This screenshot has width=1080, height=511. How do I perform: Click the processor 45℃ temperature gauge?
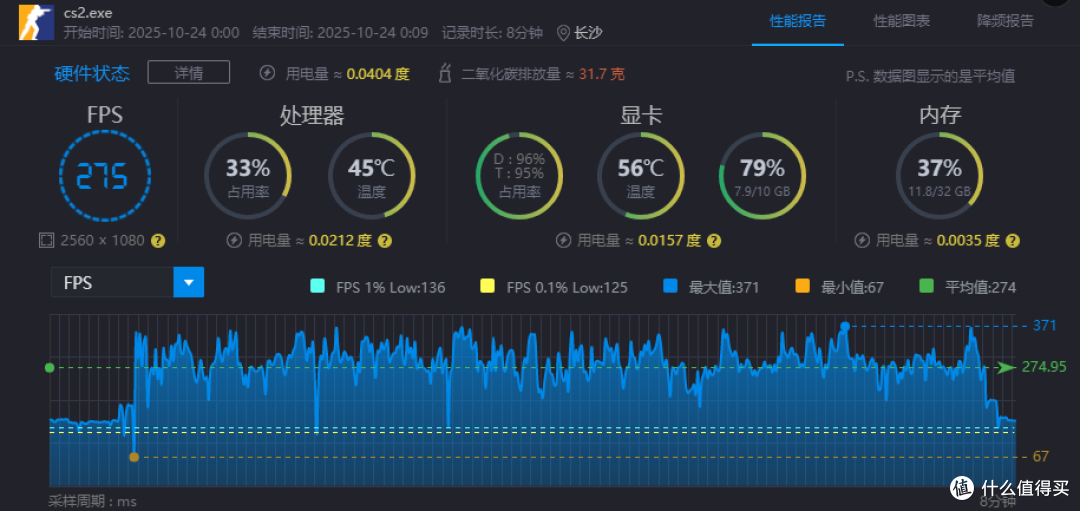tap(371, 176)
